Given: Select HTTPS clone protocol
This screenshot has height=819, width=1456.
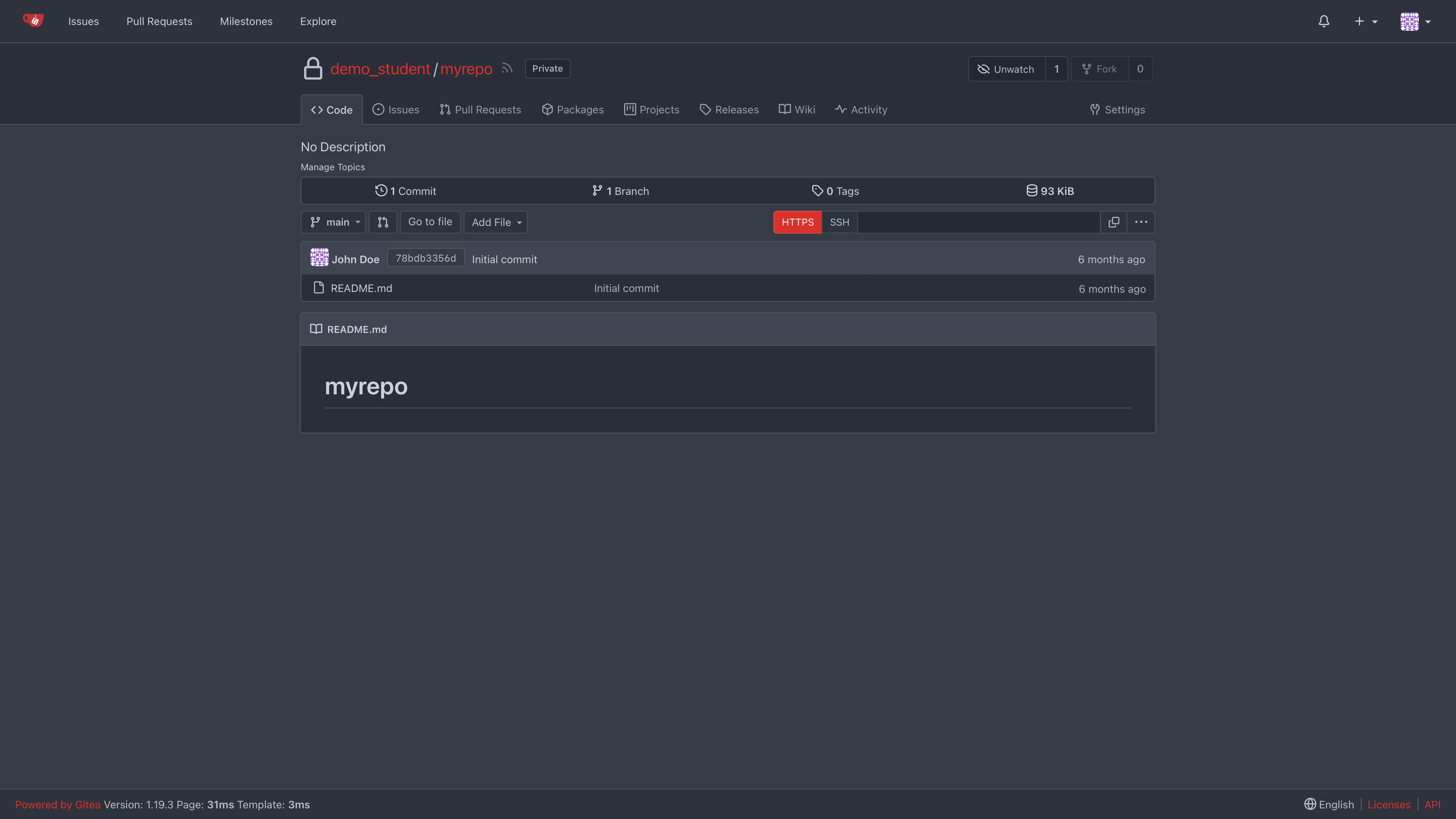Looking at the screenshot, I should coord(797,222).
